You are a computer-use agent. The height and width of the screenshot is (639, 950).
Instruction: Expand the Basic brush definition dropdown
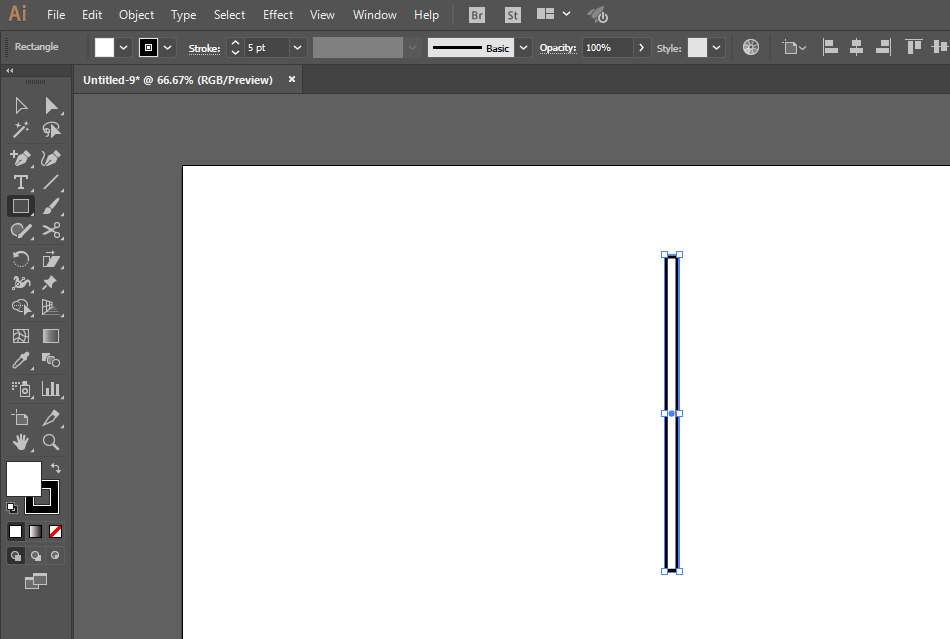tap(523, 48)
